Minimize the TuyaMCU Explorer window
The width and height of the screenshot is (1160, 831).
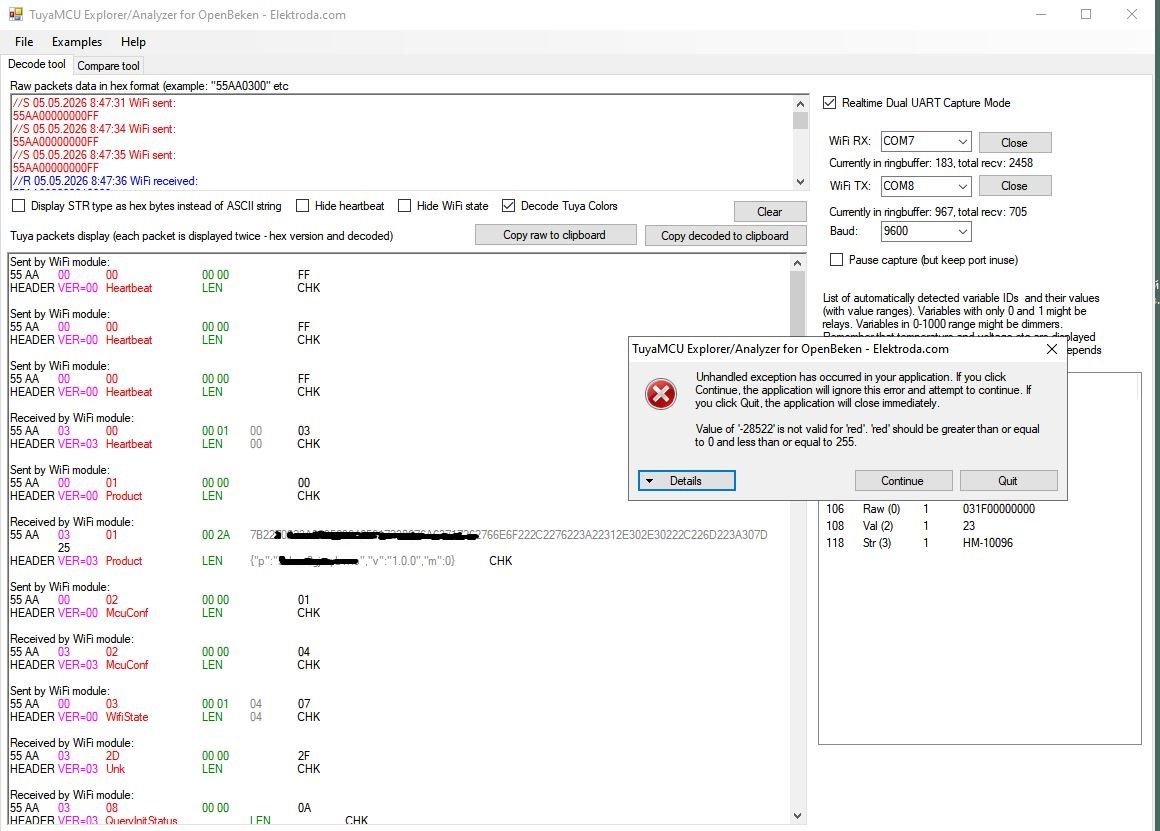click(x=1040, y=14)
